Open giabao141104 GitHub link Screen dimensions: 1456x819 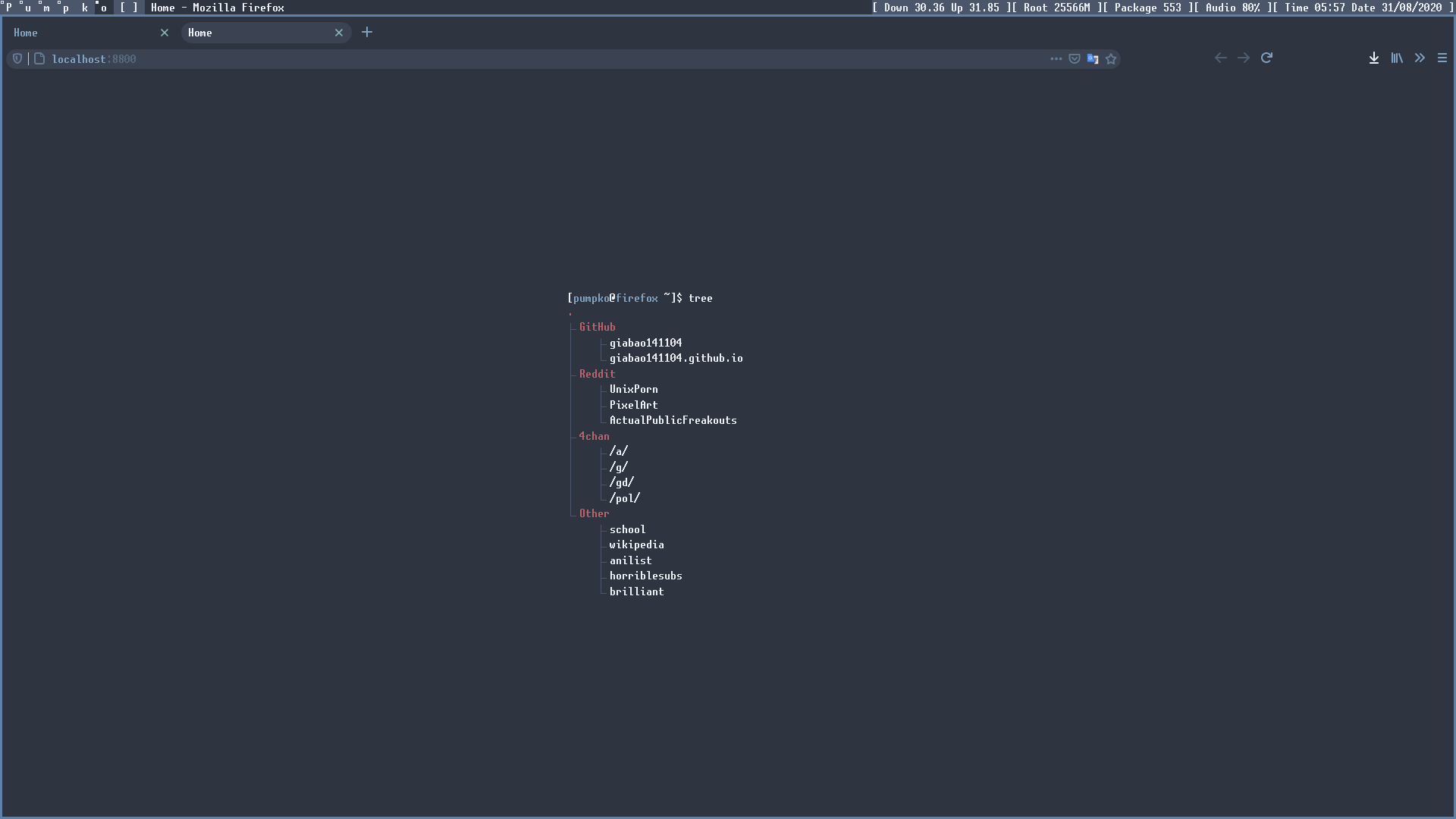coord(645,343)
